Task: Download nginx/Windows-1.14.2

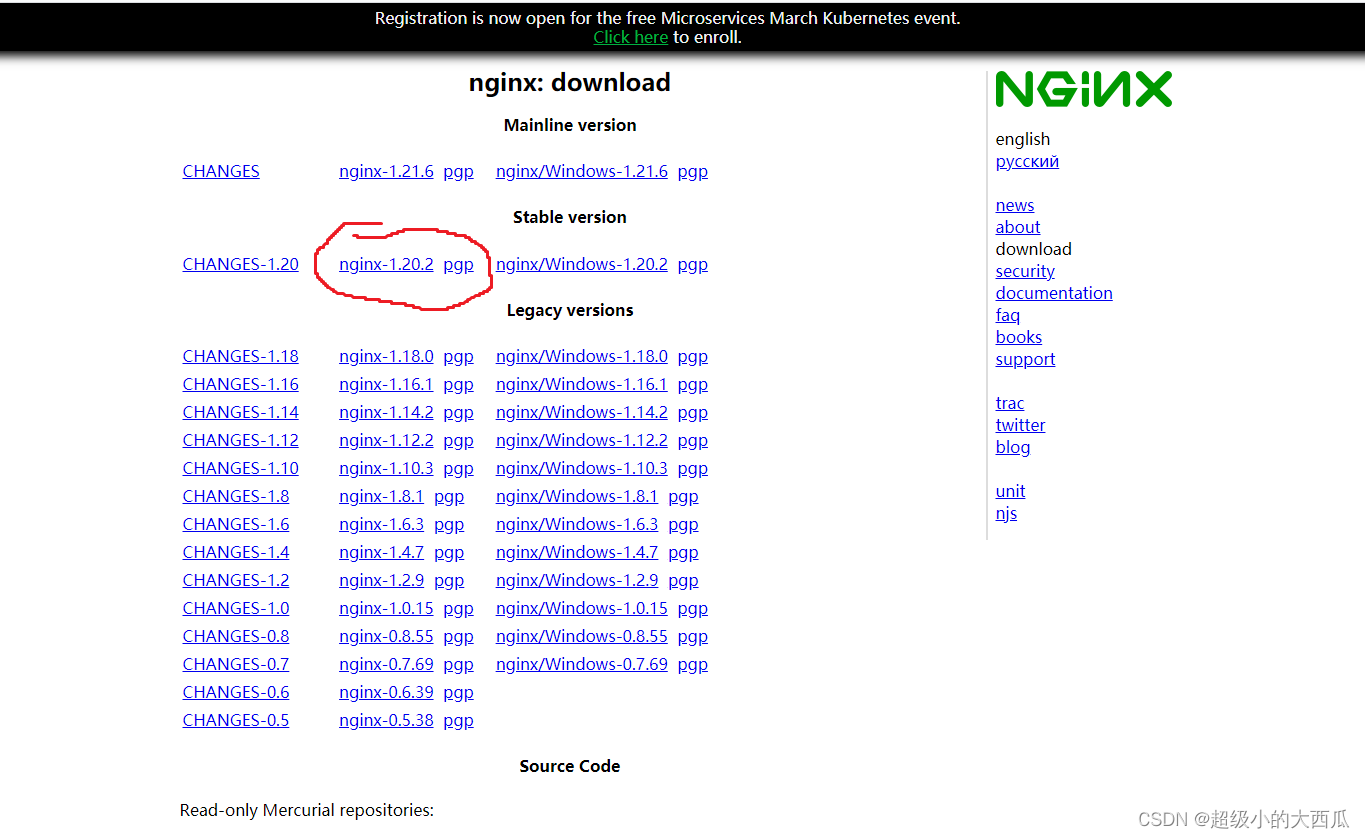Action: 582,412
